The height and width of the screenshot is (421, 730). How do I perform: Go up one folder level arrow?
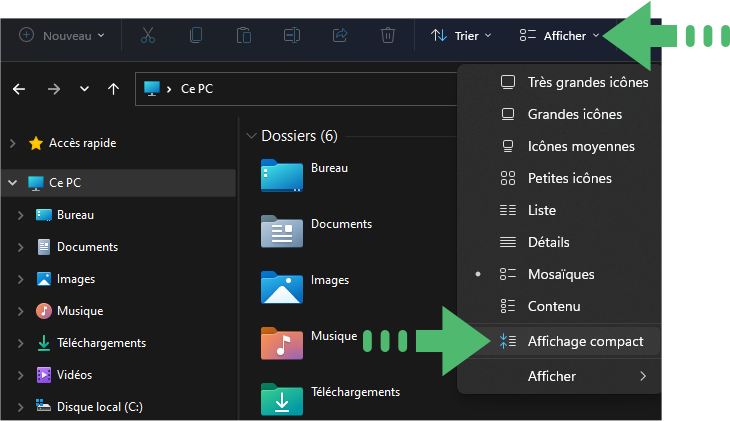click(x=113, y=89)
